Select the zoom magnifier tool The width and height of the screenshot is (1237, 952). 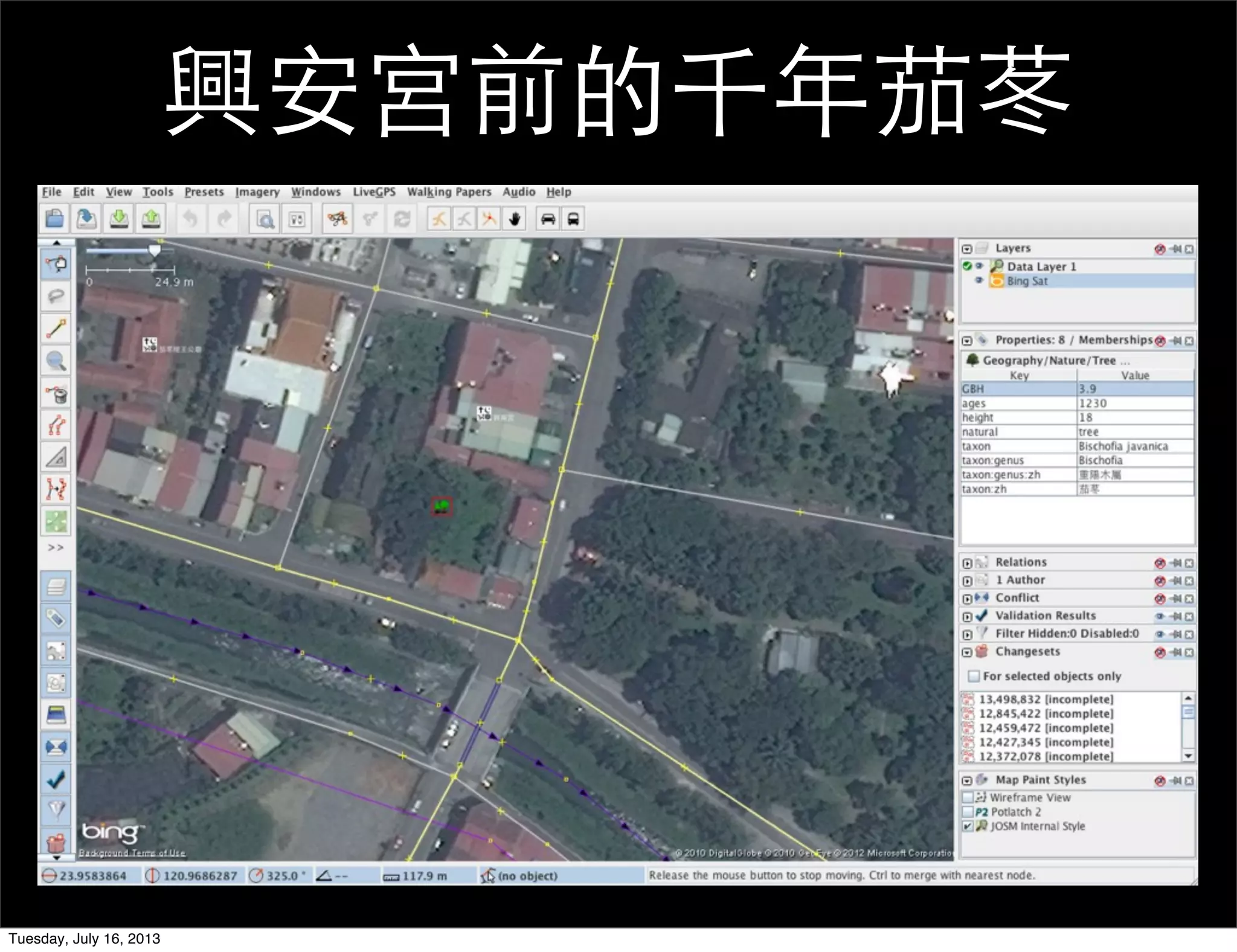pyautogui.click(x=56, y=361)
